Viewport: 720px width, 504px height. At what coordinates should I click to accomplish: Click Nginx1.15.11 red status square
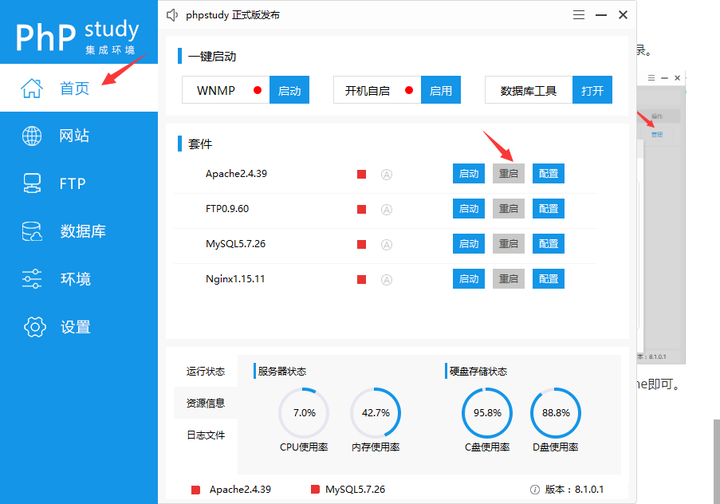click(x=362, y=280)
